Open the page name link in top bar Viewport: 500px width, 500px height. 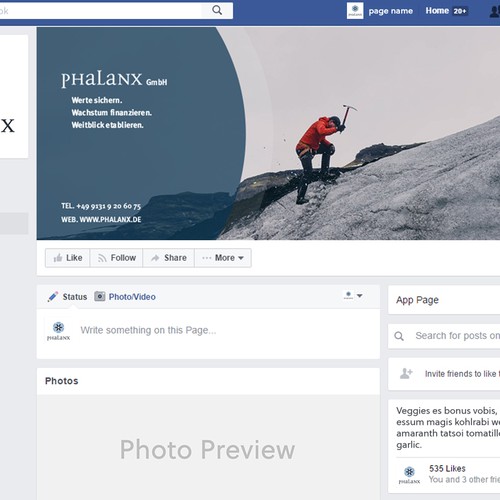(x=391, y=11)
